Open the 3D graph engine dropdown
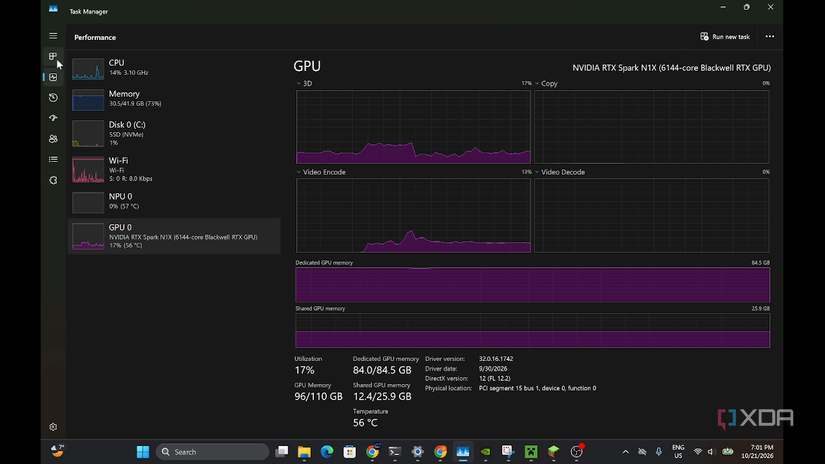 (x=304, y=84)
